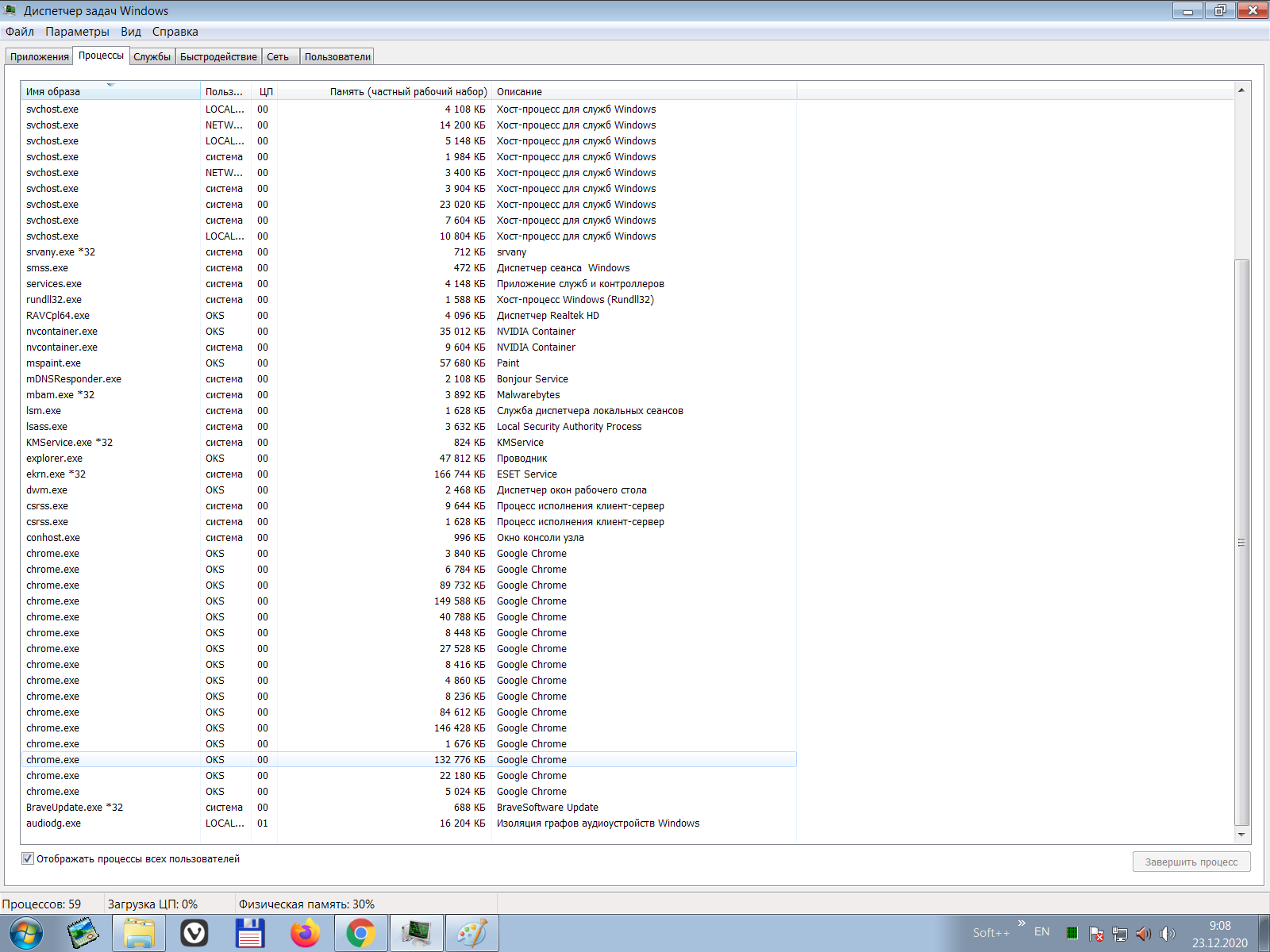Screen dimensions: 1270x952
Task: Click the Task Manager title bar icon
Action: 11,10
